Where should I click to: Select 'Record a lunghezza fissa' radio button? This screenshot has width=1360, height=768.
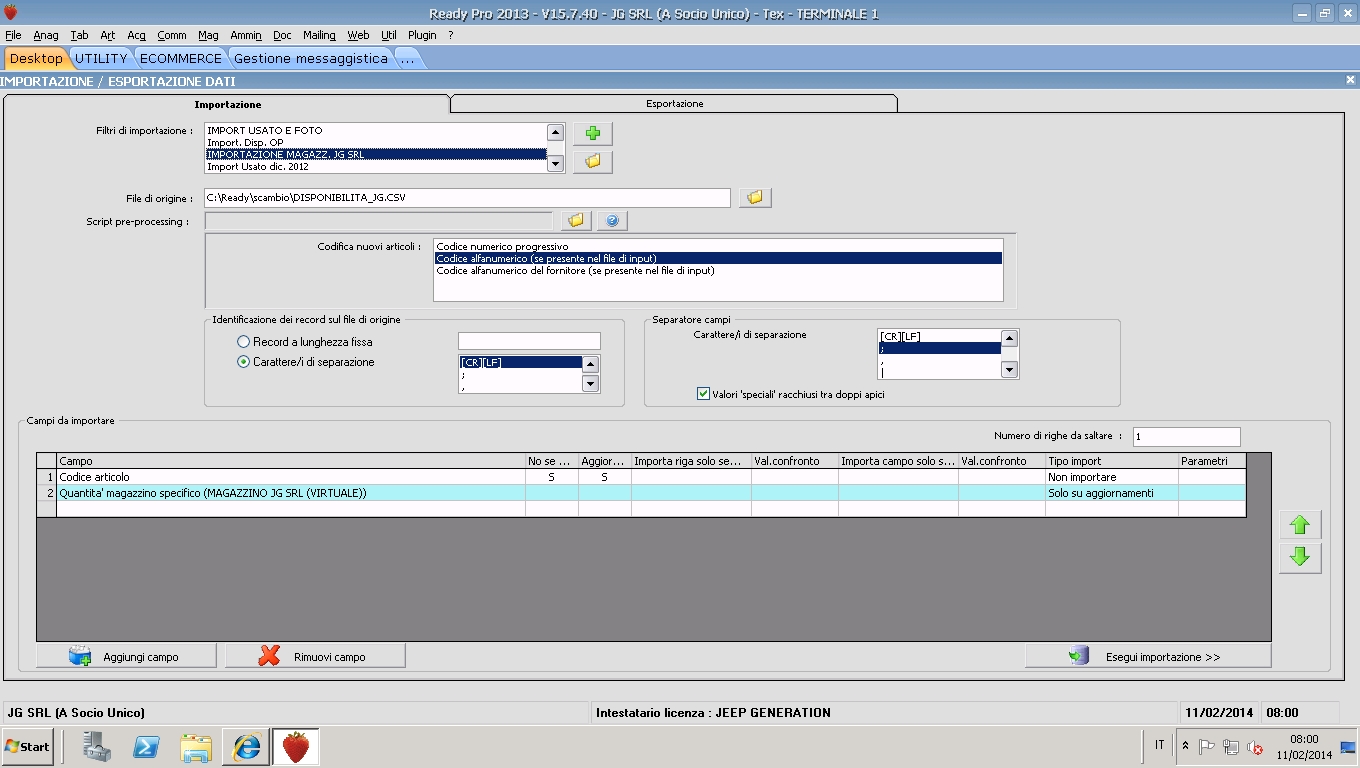pos(244,342)
